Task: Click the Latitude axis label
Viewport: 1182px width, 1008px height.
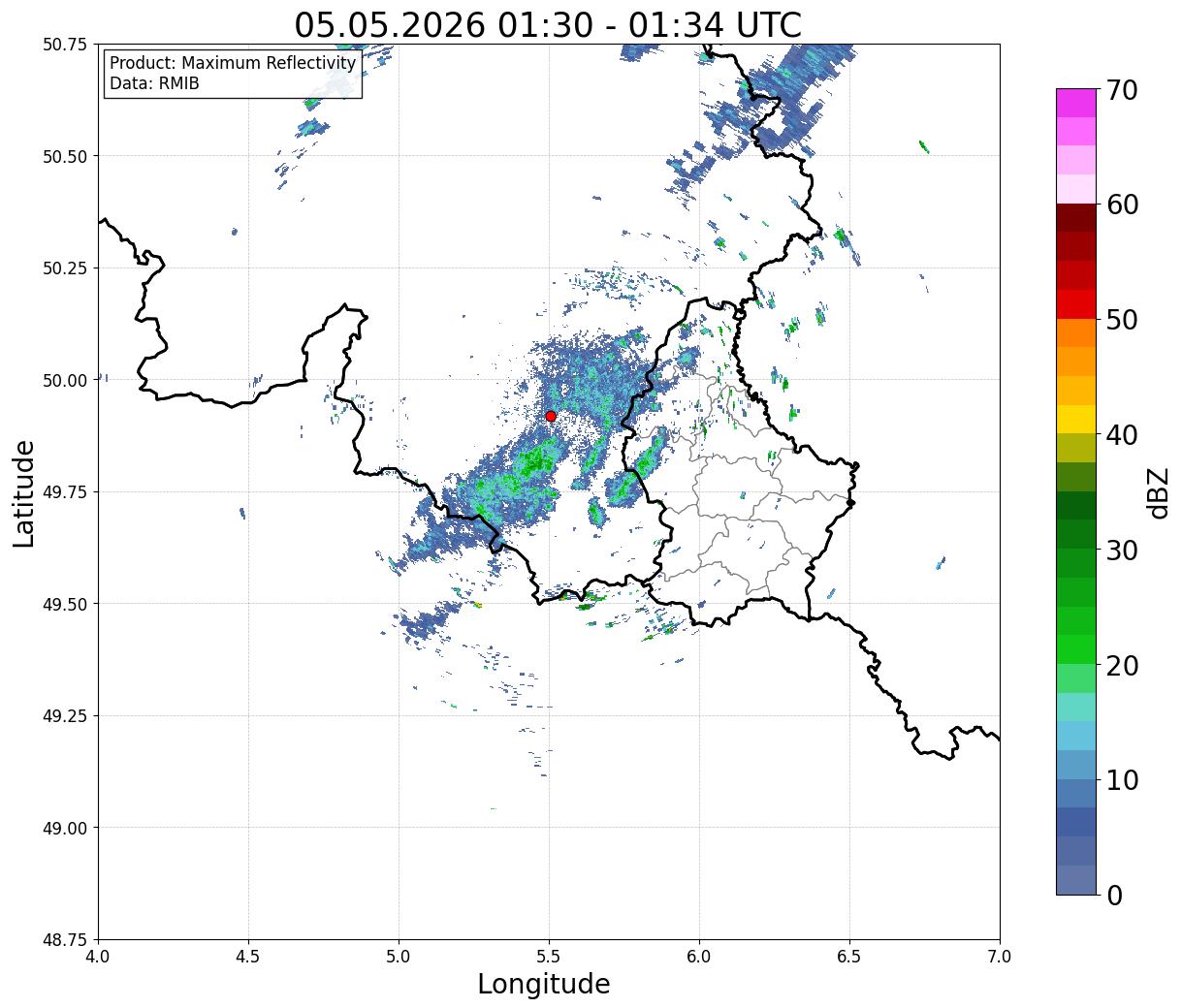Action: point(24,492)
